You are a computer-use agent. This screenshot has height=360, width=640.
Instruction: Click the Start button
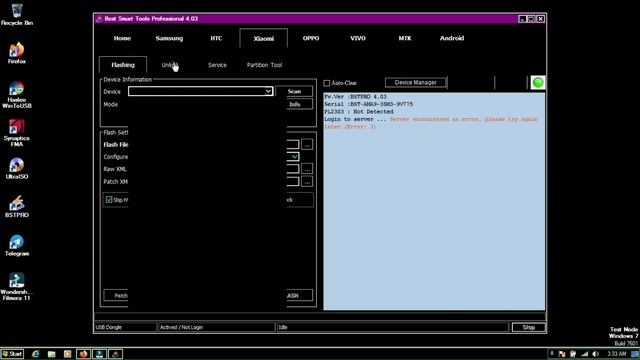click(x=12, y=354)
